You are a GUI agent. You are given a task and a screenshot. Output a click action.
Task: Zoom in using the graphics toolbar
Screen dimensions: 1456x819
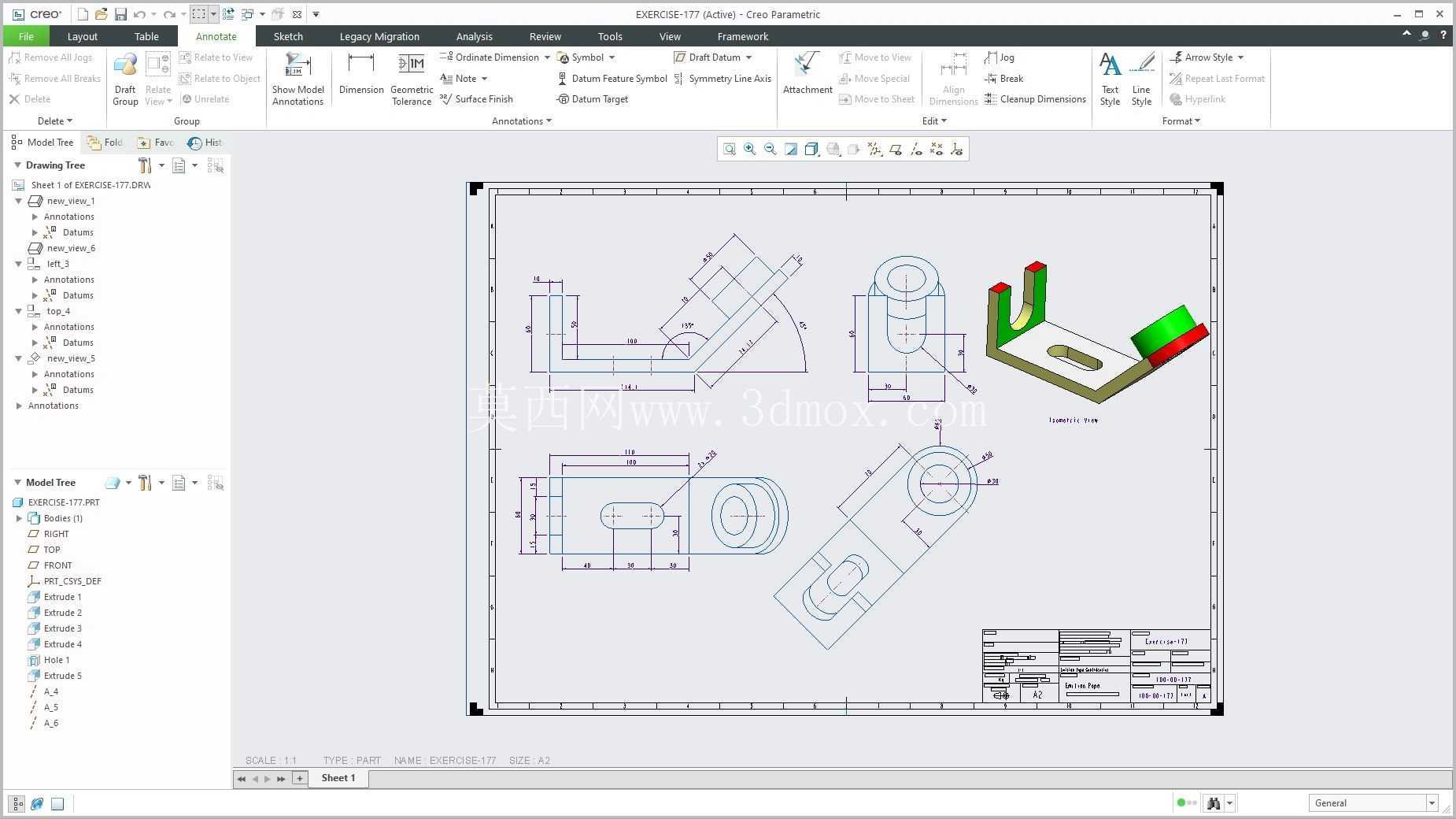(x=750, y=149)
